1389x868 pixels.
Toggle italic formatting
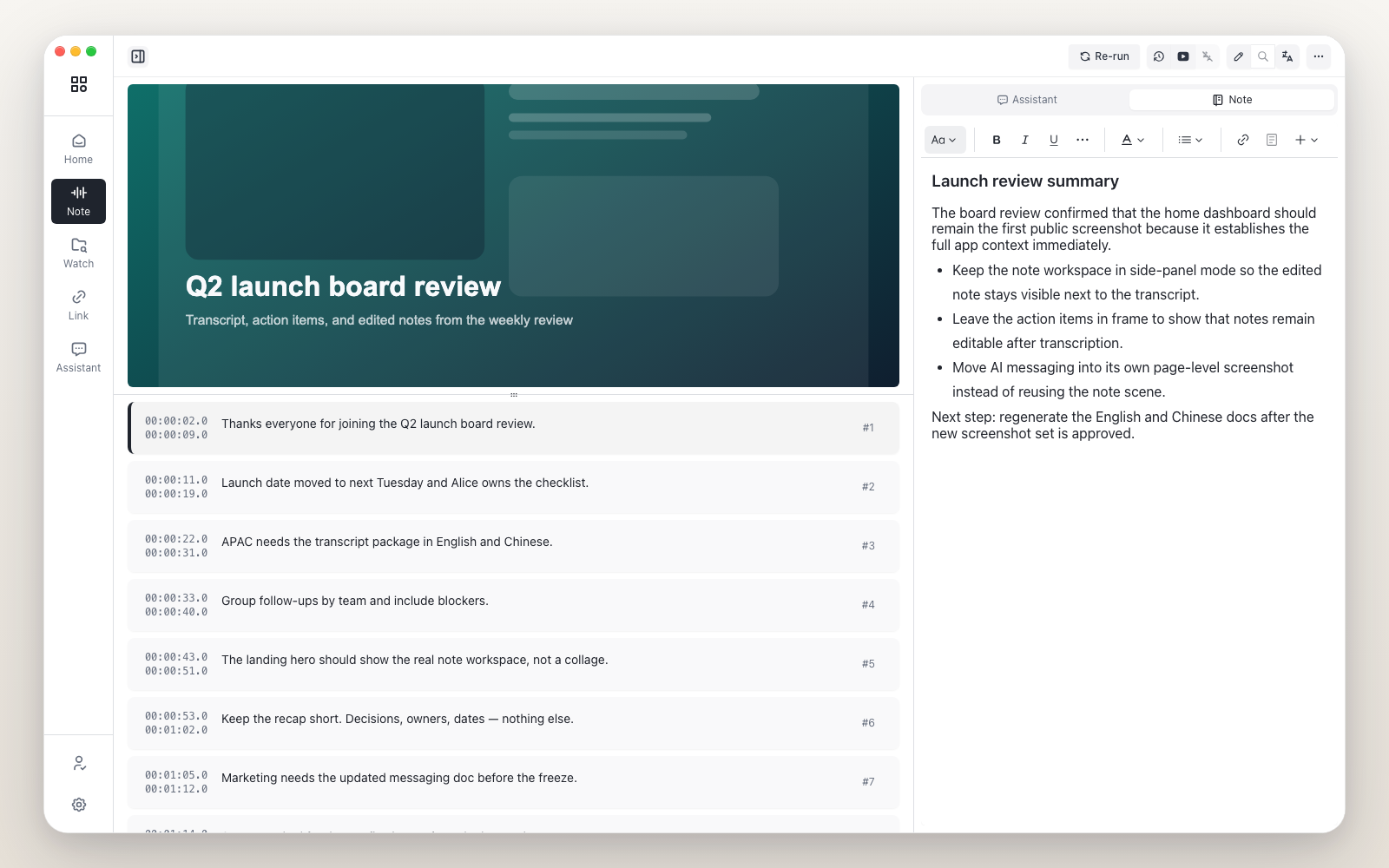point(1025,140)
